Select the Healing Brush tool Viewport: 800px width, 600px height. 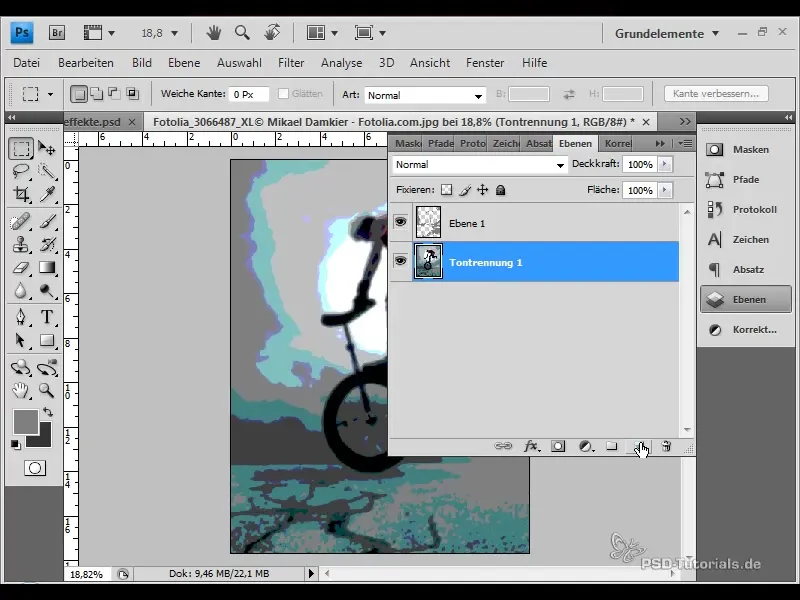(x=21, y=222)
